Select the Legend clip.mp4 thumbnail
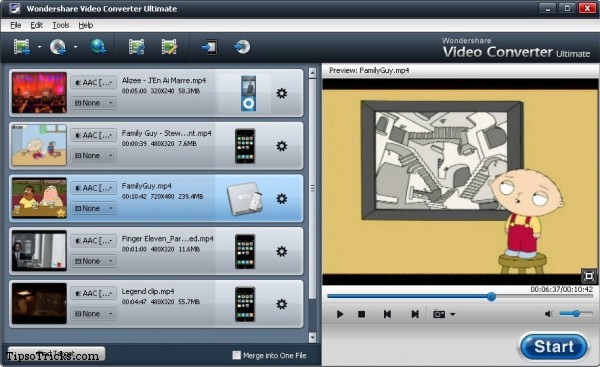 pos(39,304)
